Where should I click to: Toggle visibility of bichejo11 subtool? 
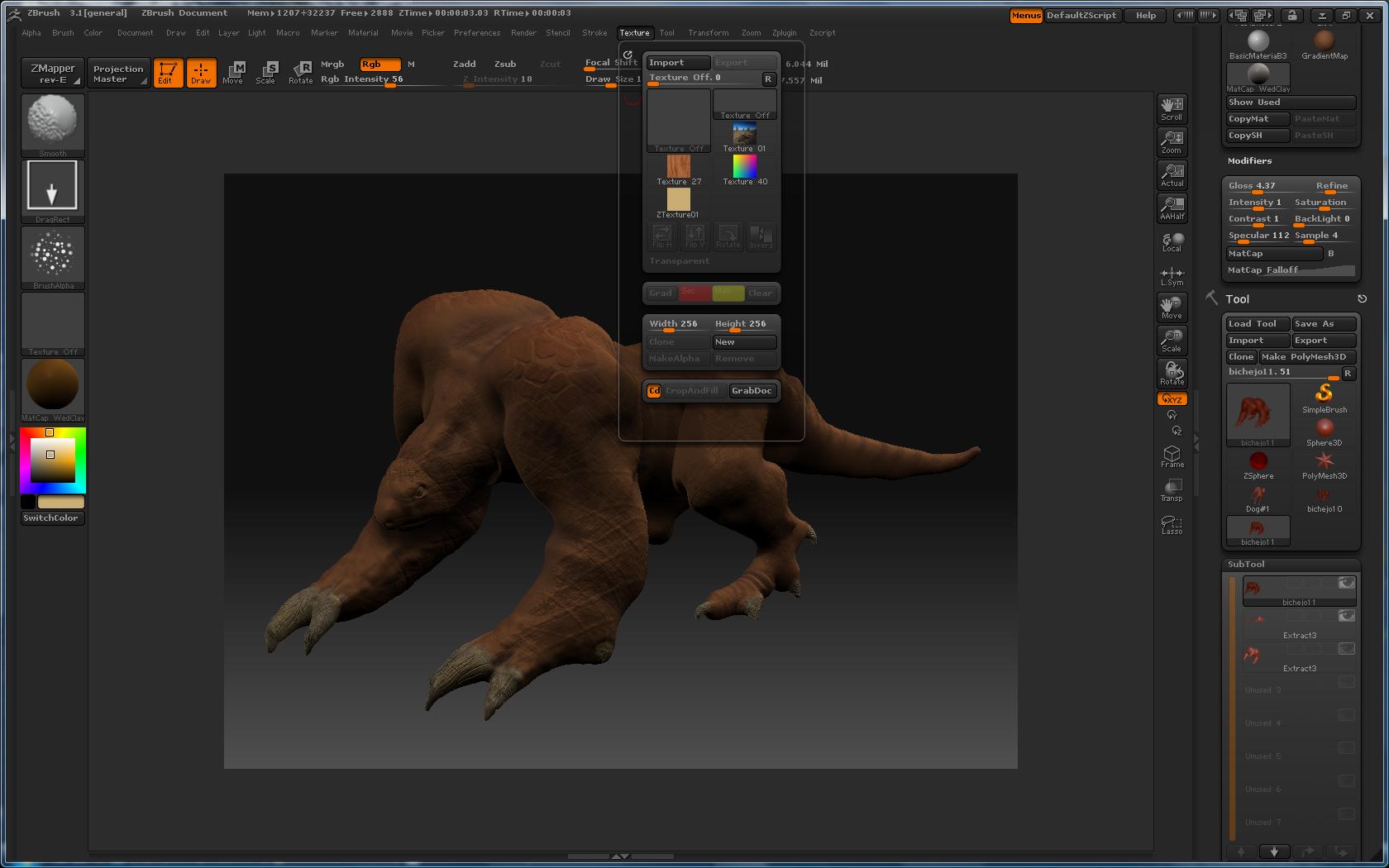pos(1346,583)
